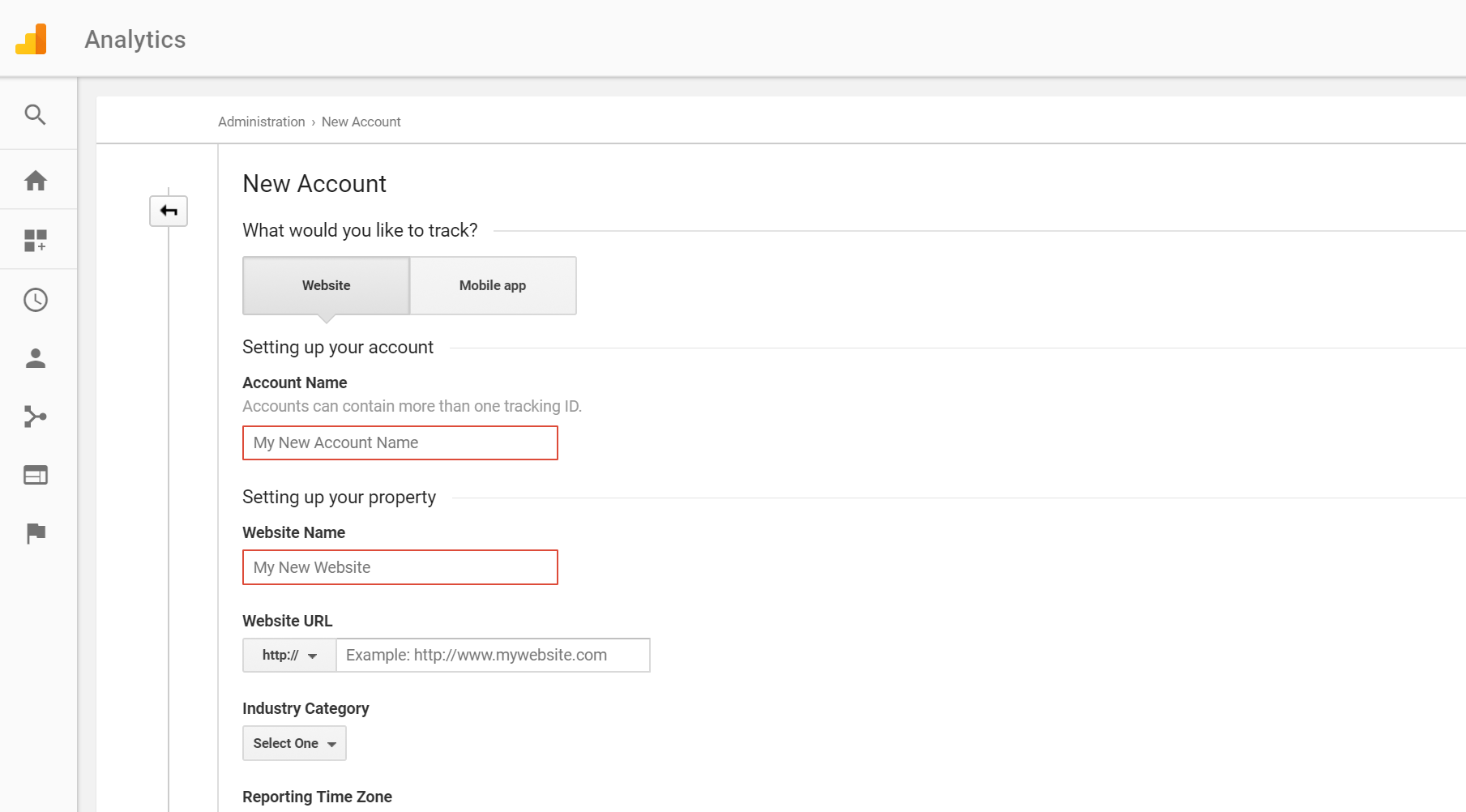Click the clock icon for recent reports
The width and height of the screenshot is (1466, 812).
(x=36, y=299)
